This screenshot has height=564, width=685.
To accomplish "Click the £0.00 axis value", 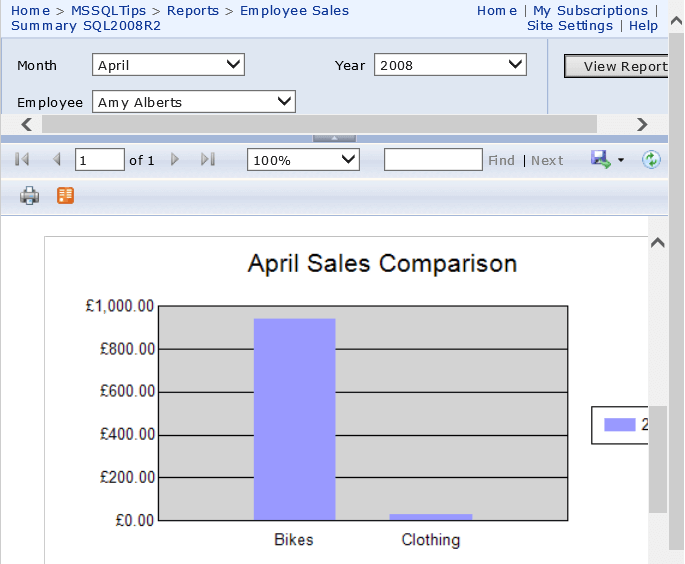I will 135,520.
